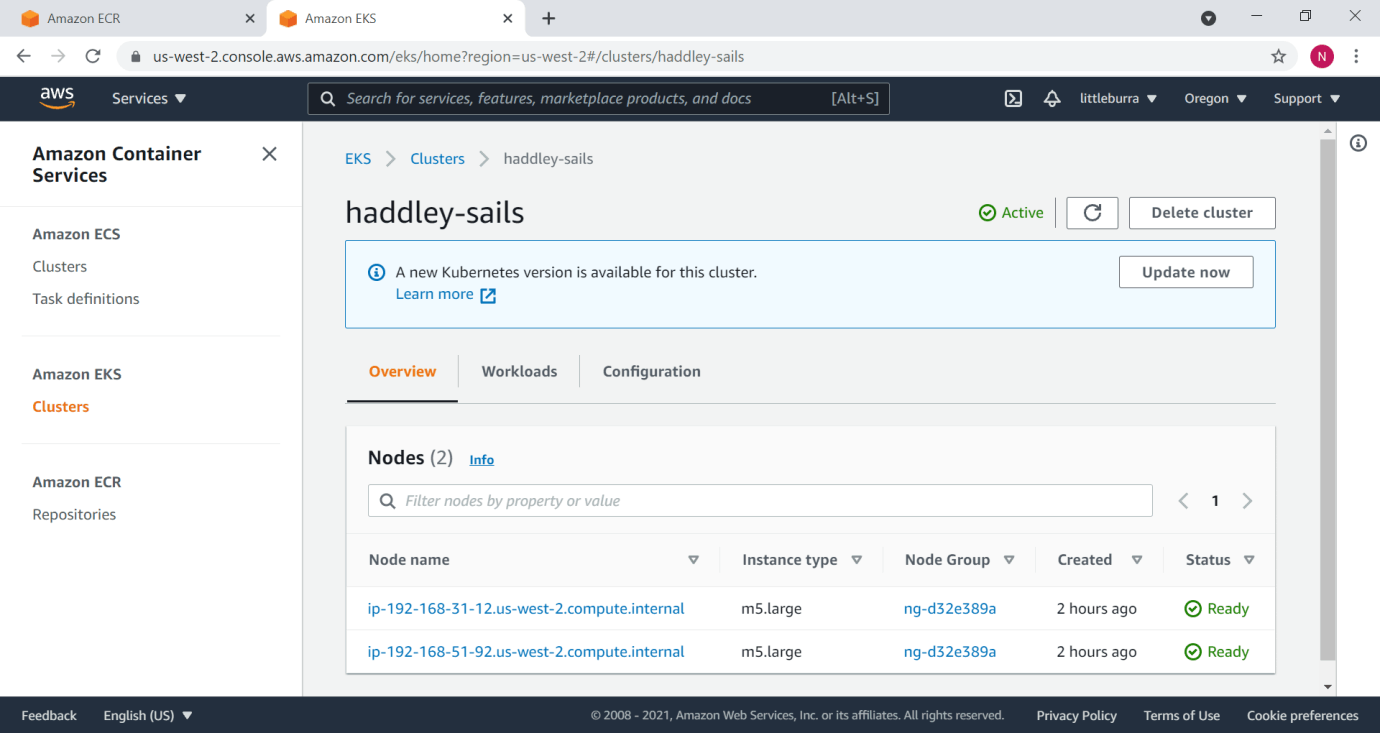
Task: Open ECR Repositories in sidebar
Action: [x=74, y=514]
